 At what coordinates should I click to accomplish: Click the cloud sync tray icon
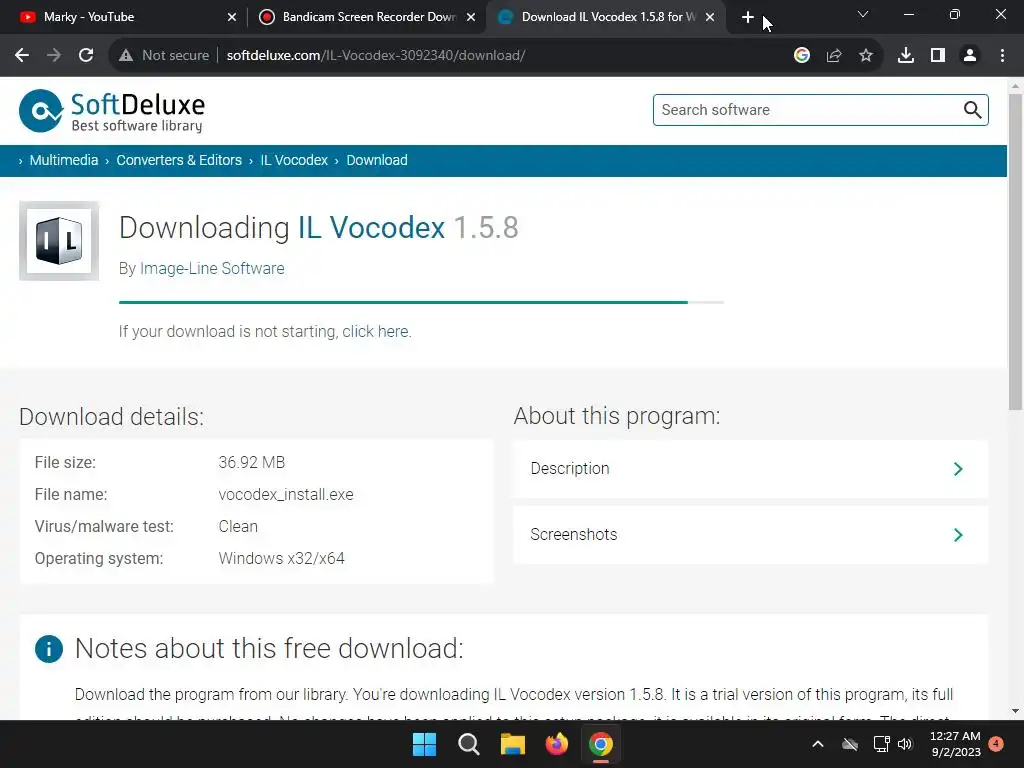pyautogui.click(x=850, y=744)
